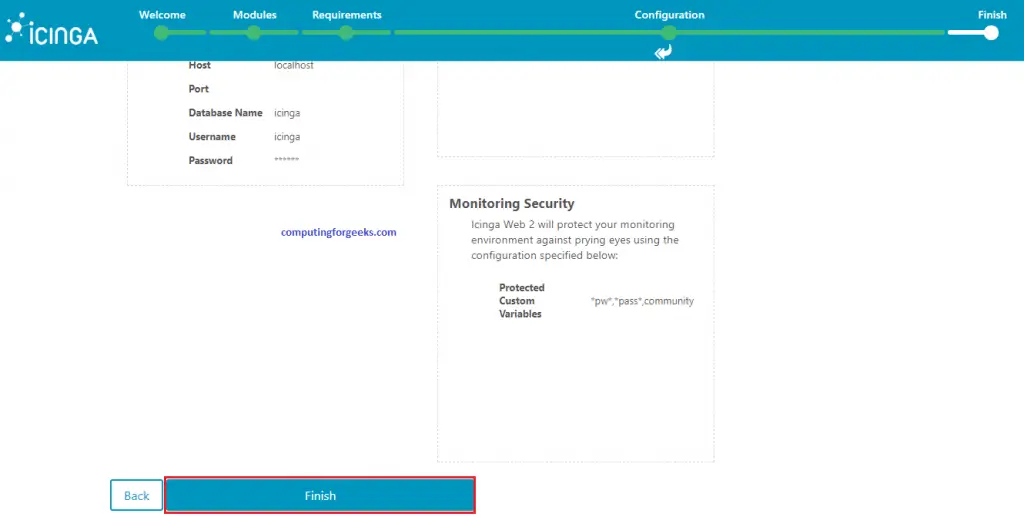Click the Configuration progress dot
1024x517 pixels.
click(x=669, y=33)
